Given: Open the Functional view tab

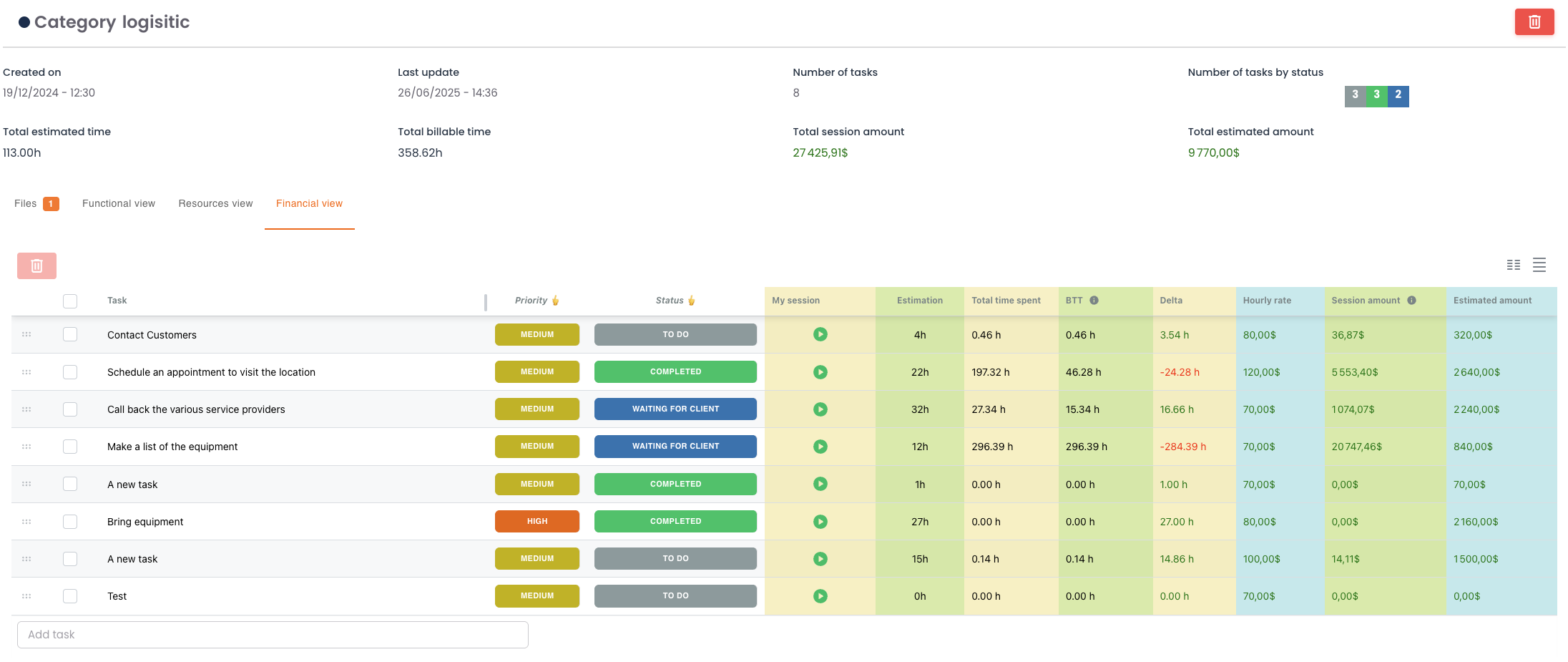Looking at the screenshot, I should point(119,204).
